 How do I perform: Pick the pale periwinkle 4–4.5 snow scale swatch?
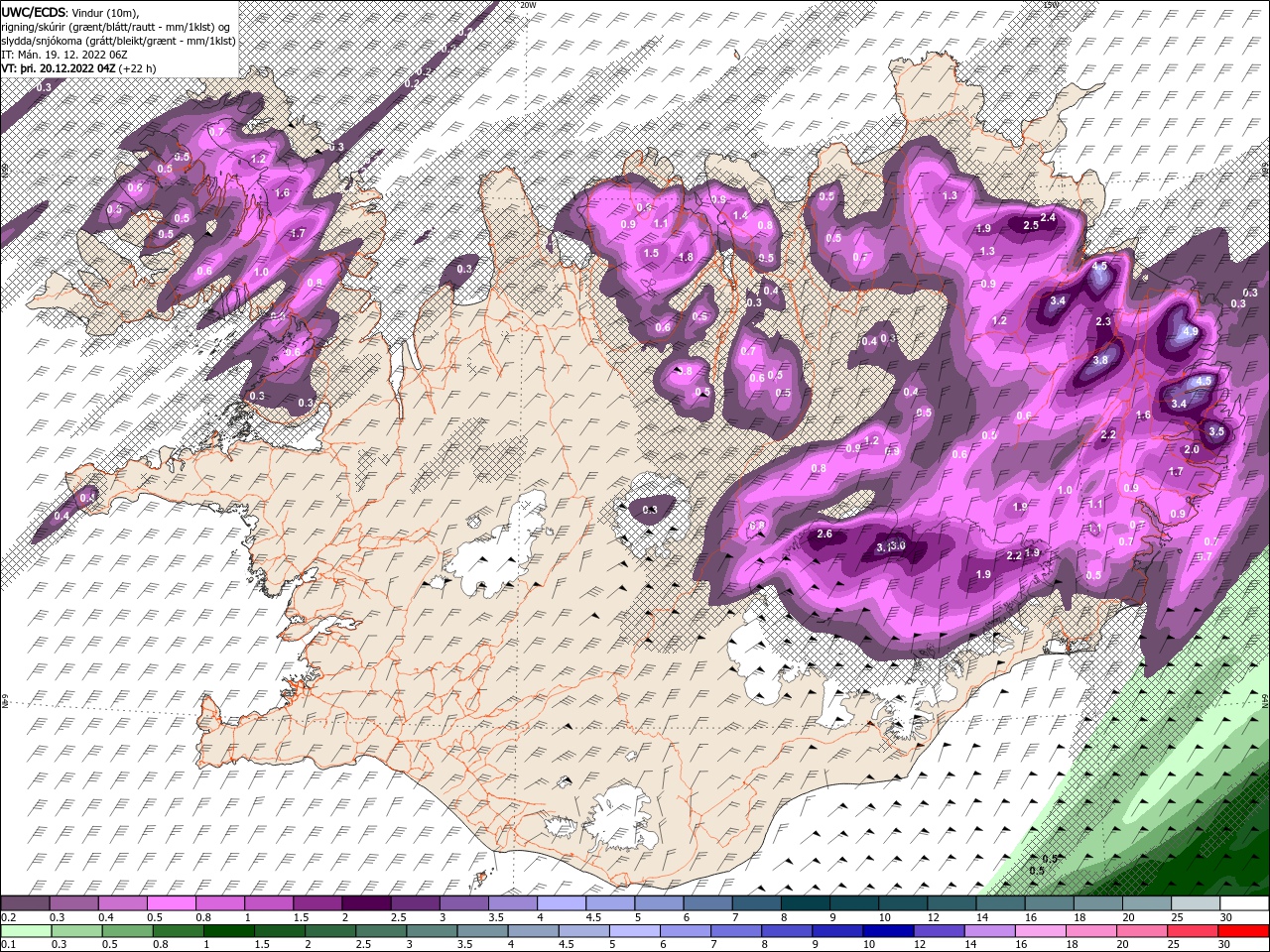[560, 903]
